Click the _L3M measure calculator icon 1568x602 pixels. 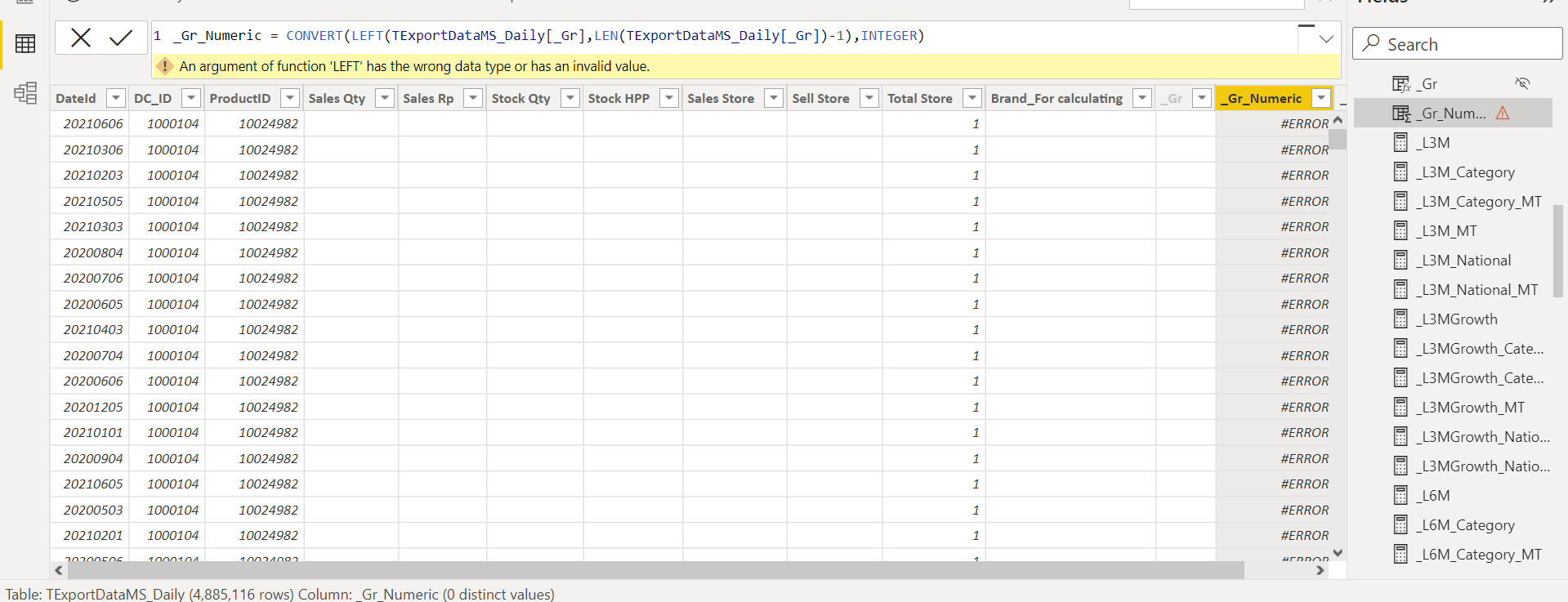point(1400,142)
